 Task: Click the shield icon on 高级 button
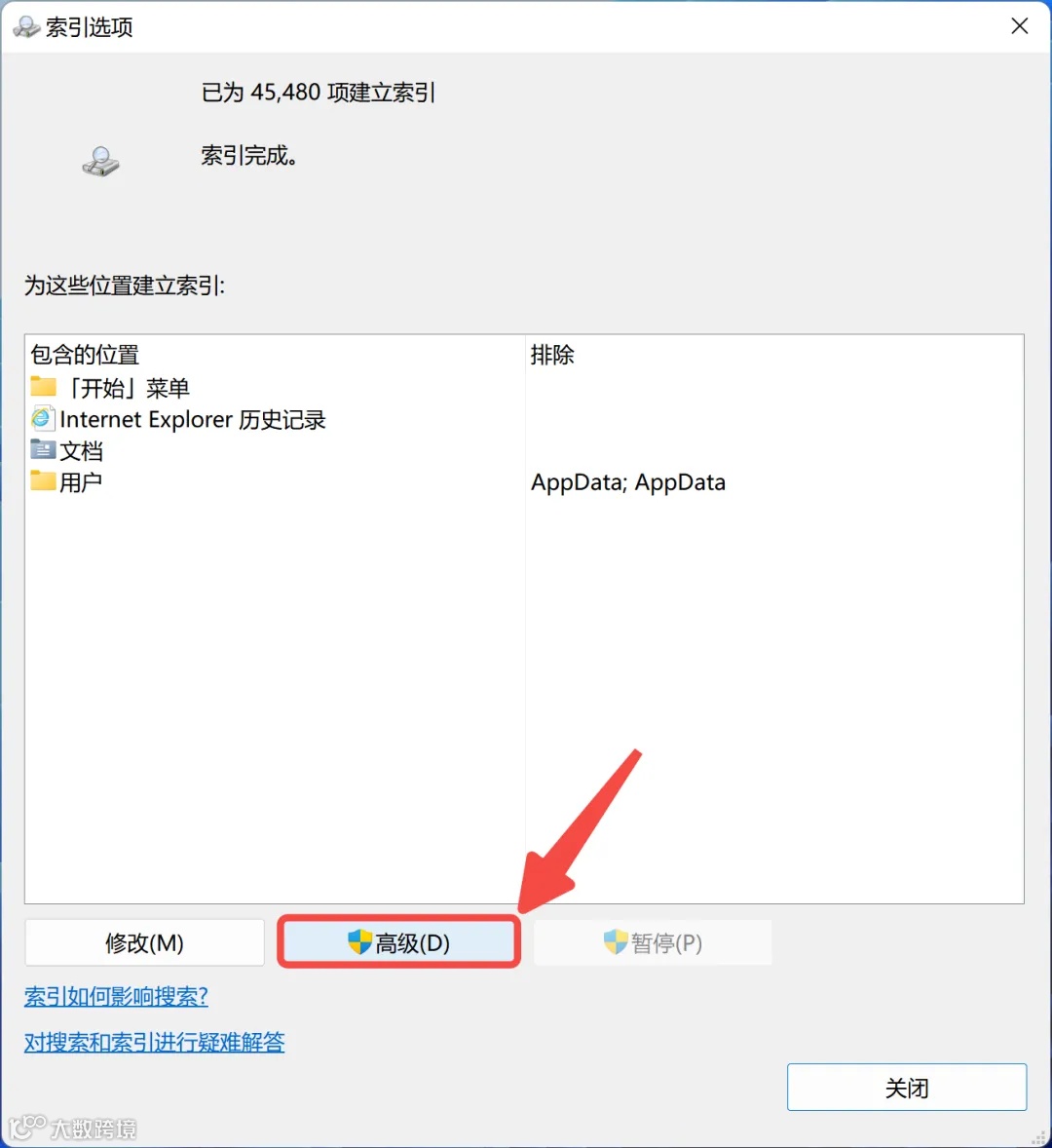pos(359,941)
